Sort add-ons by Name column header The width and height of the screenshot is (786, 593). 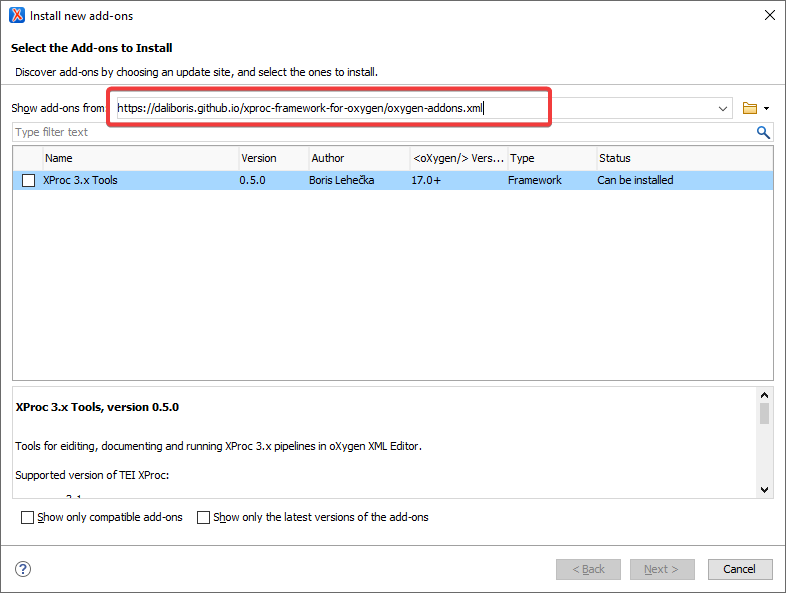tap(141, 158)
